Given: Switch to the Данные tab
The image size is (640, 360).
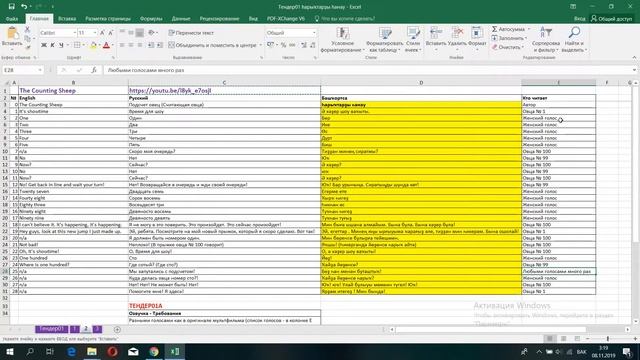Looking at the screenshot, I should (181, 19).
